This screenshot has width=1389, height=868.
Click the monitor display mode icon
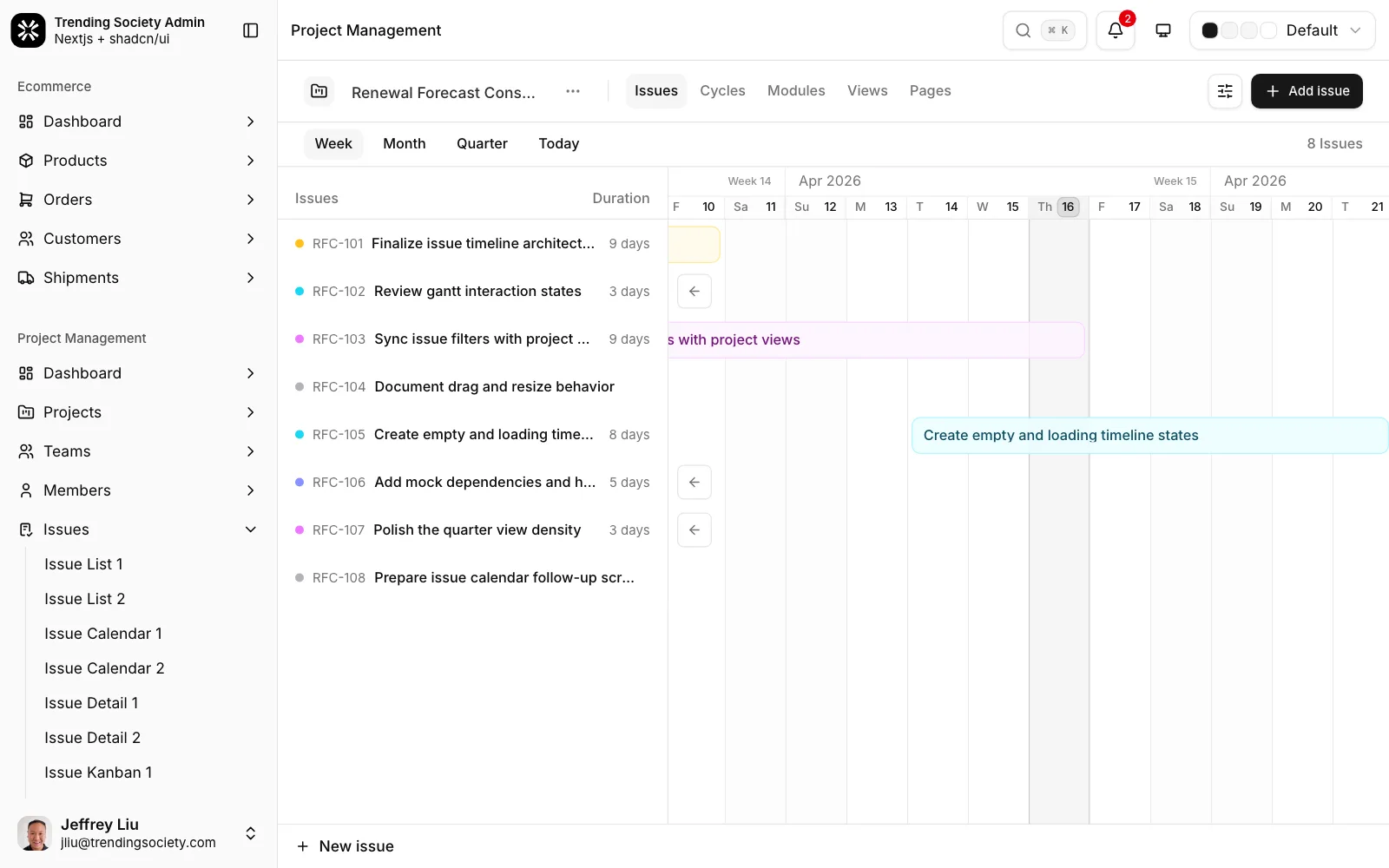click(1163, 30)
